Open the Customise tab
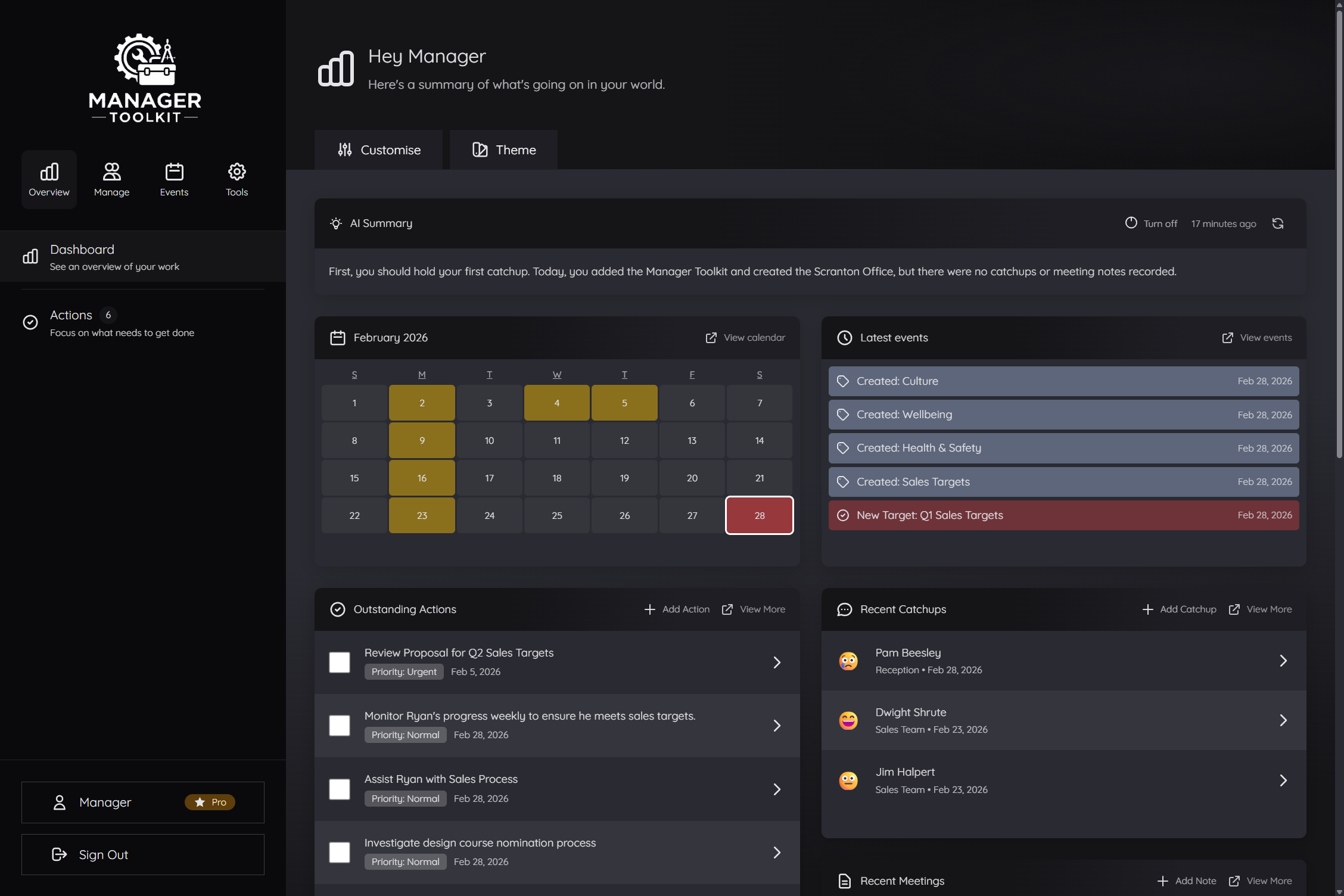The width and height of the screenshot is (1344, 896). (x=378, y=150)
